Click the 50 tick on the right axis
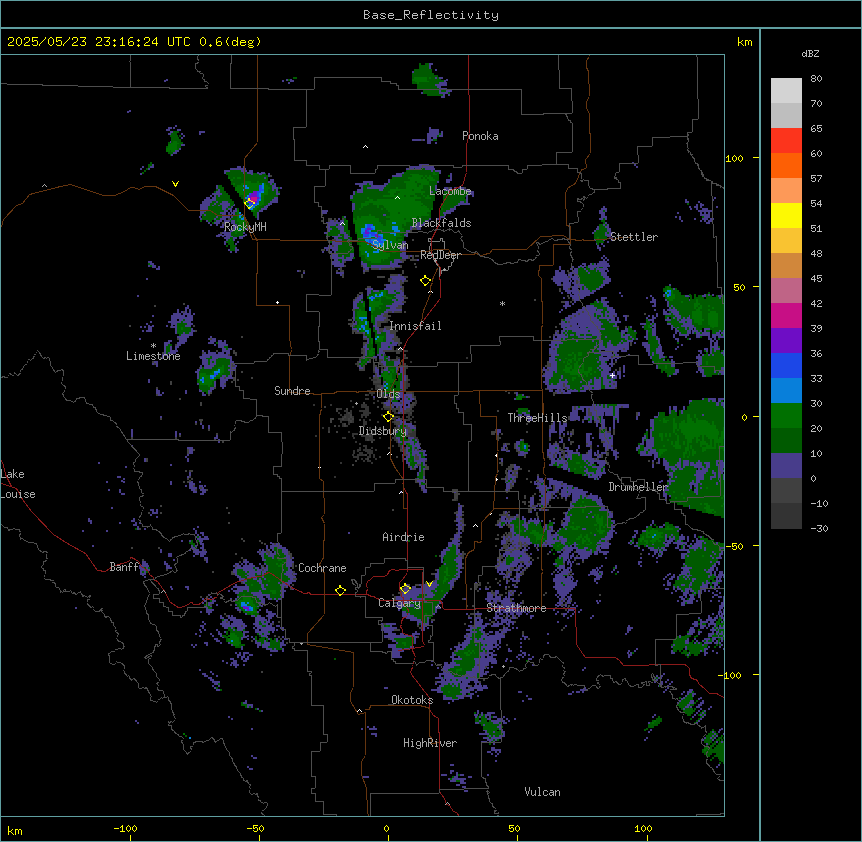 pos(739,287)
